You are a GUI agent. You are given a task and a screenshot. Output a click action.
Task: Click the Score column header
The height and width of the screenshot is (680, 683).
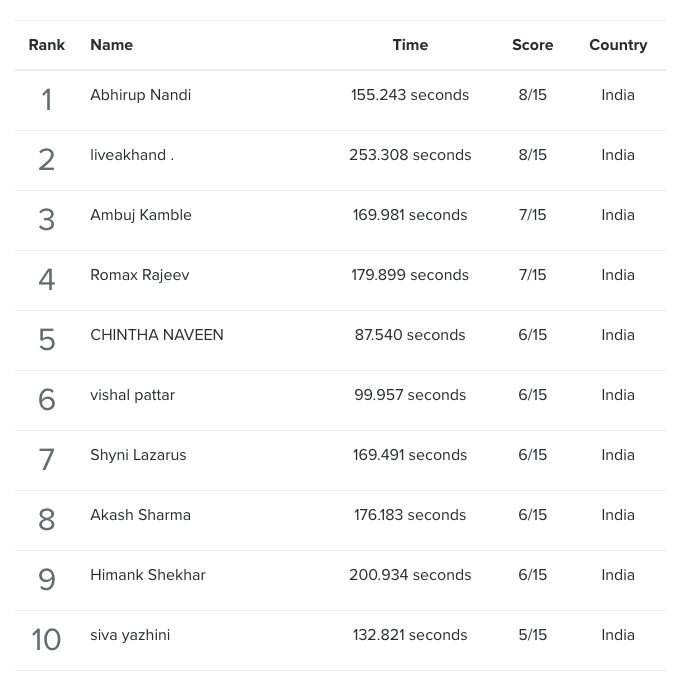(x=532, y=45)
